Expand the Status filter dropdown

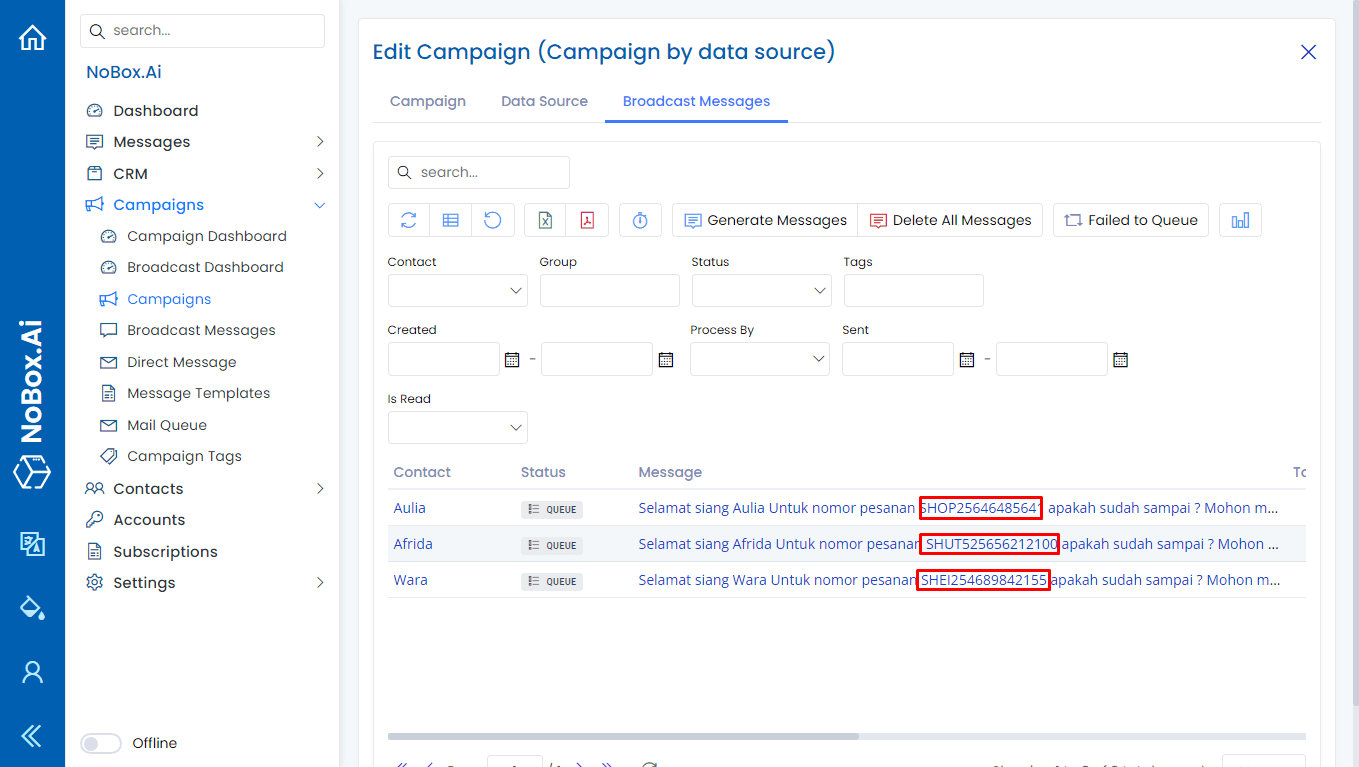point(761,290)
